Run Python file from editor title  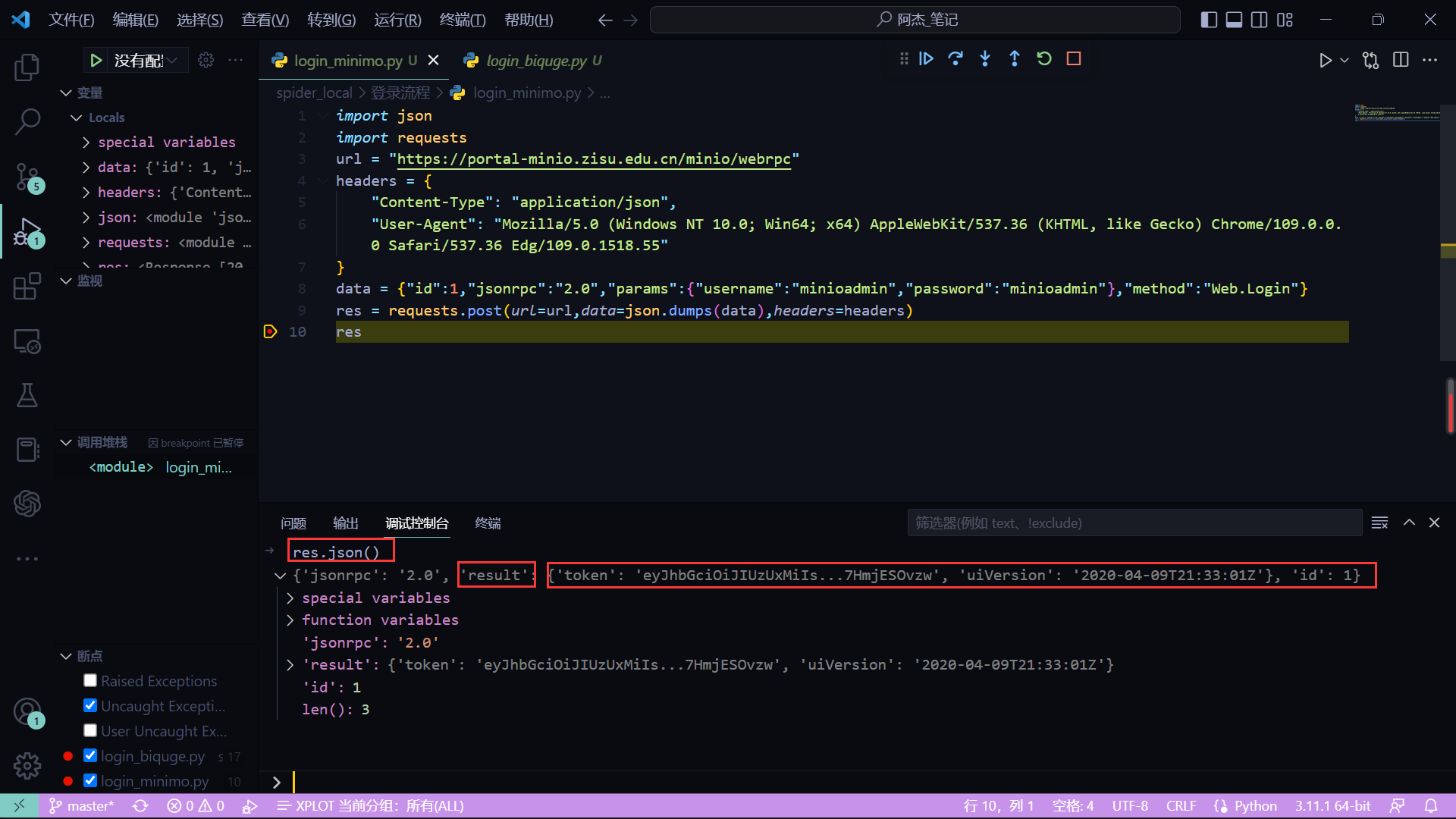pos(1325,61)
